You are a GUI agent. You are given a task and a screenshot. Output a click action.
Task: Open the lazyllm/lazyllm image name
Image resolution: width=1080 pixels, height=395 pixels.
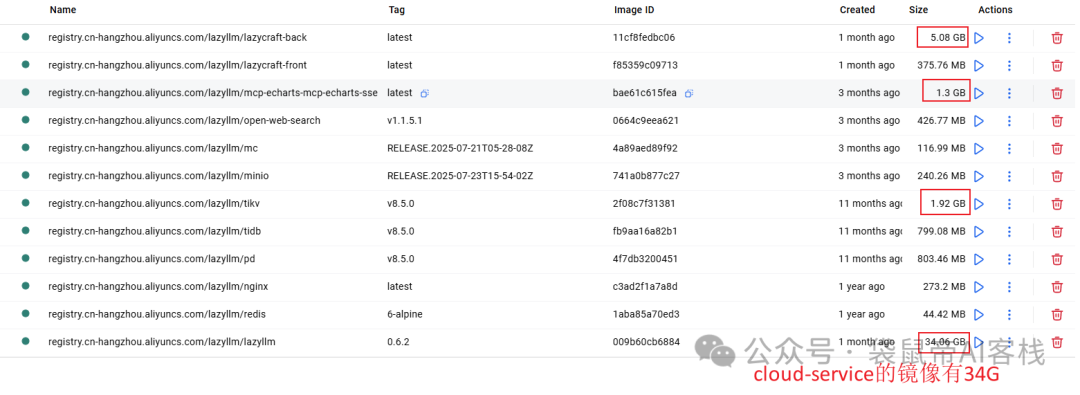tap(162, 342)
